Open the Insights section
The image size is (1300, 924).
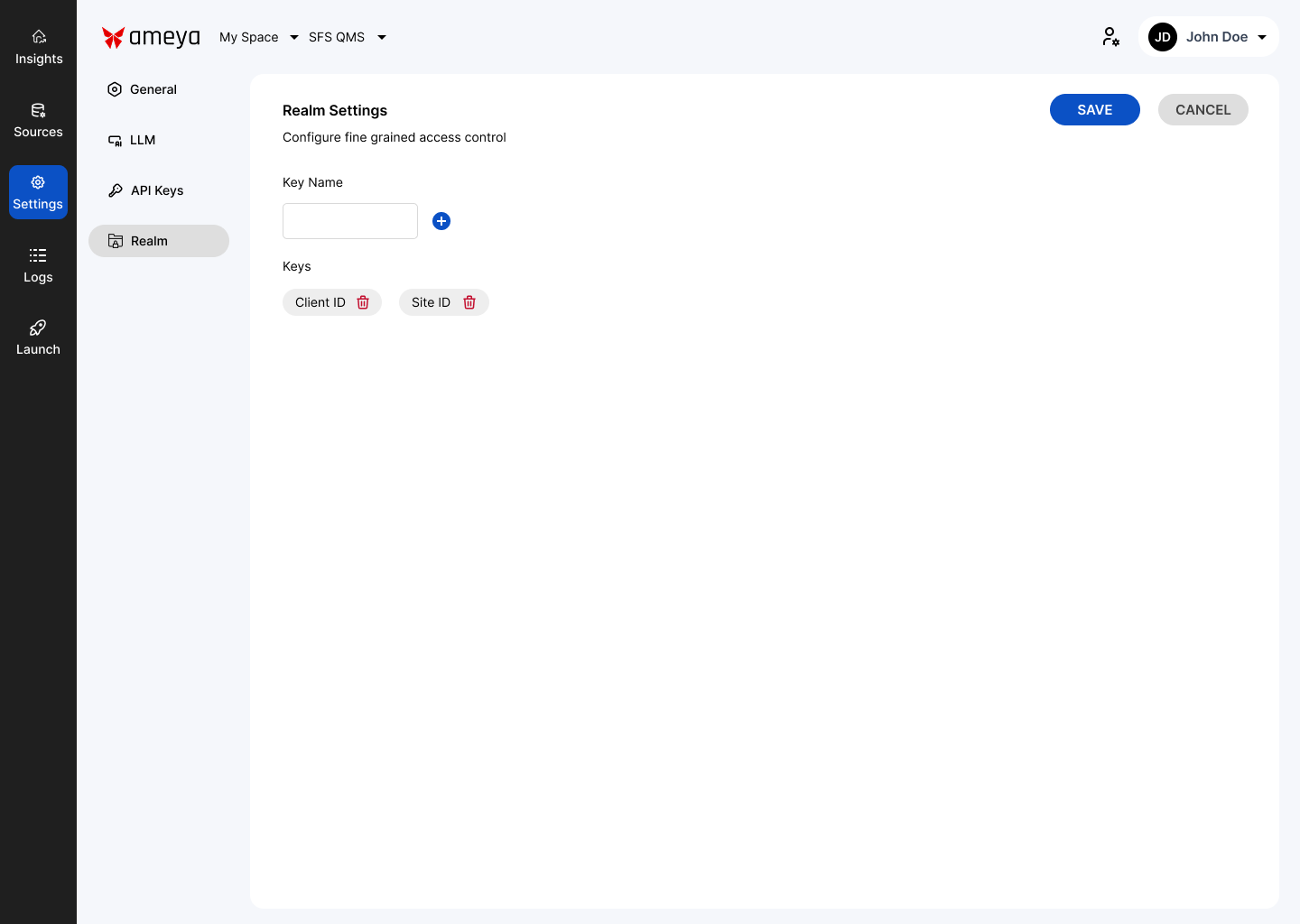[x=39, y=47]
